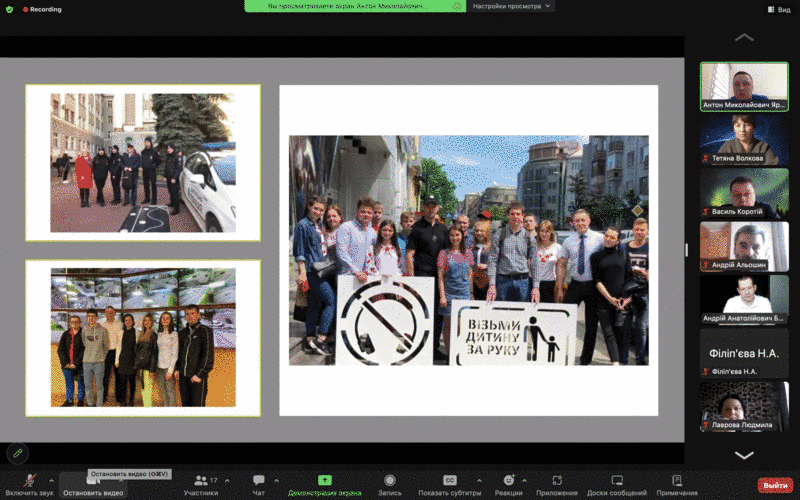Screen dimensions: 800x500
Task: Open the Чат chat bubble icon
Action: tap(259, 480)
